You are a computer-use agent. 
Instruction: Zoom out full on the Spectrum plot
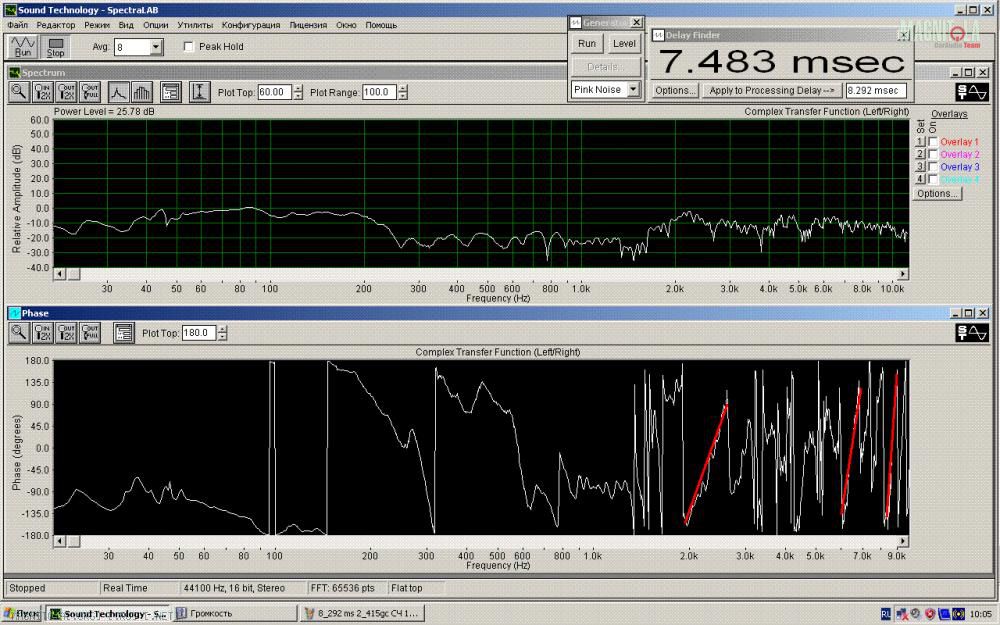[90, 92]
